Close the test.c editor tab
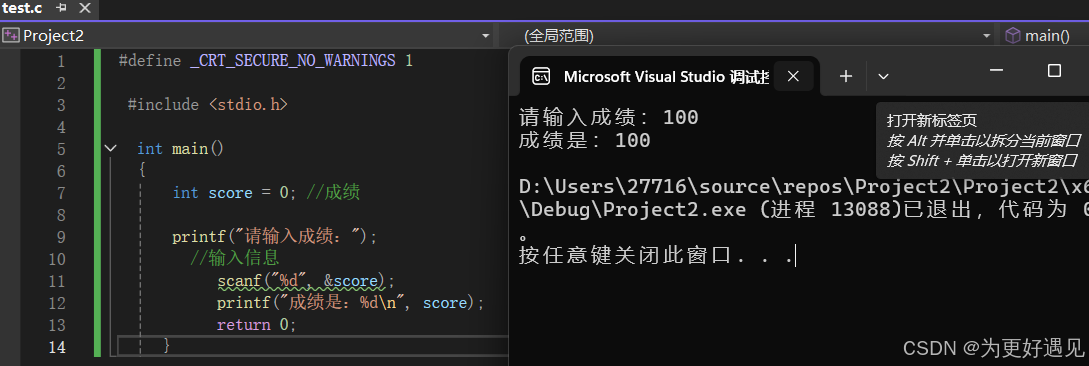This screenshot has width=1089, height=366. pos(85,8)
